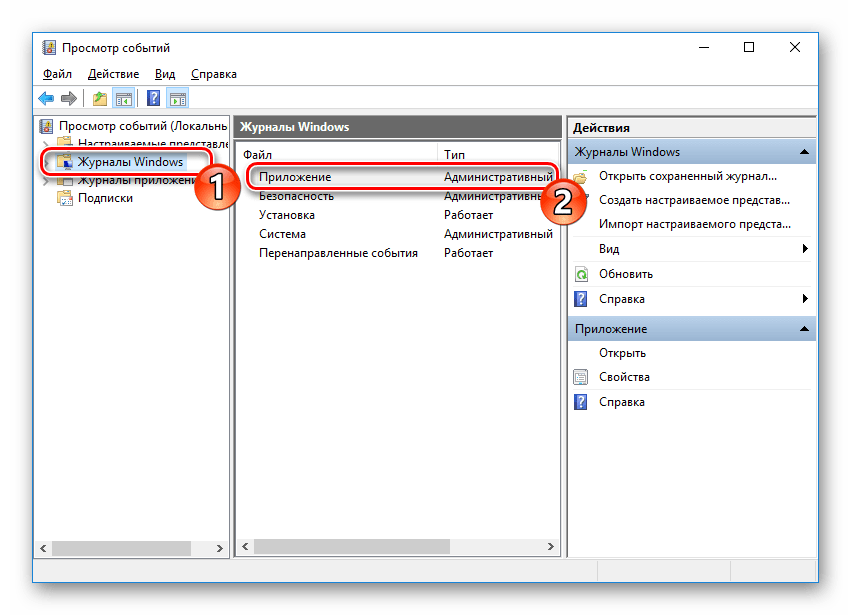The width and height of the screenshot is (851, 615).
Task: Click the Back arrow toolbar icon
Action: pos(46,98)
